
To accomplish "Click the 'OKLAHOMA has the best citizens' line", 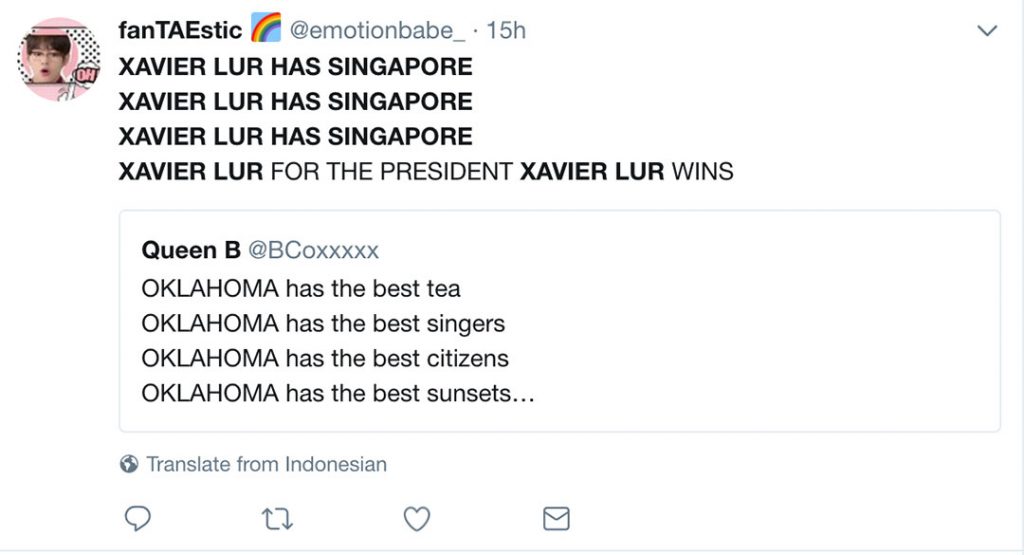I will pyautogui.click(x=325, y=358).
